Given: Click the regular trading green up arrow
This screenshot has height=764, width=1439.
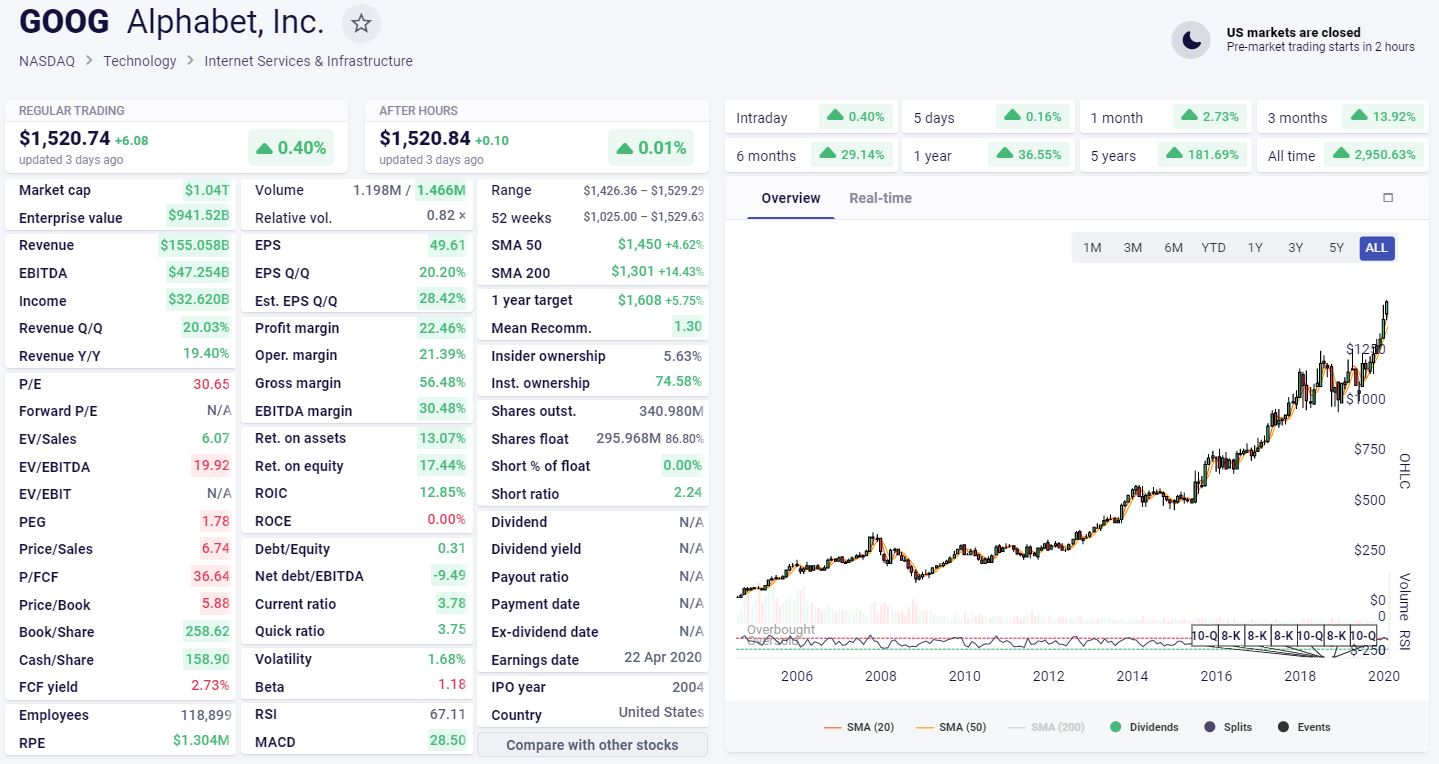Looking at the screenshot, I should [x=264, y=148].
